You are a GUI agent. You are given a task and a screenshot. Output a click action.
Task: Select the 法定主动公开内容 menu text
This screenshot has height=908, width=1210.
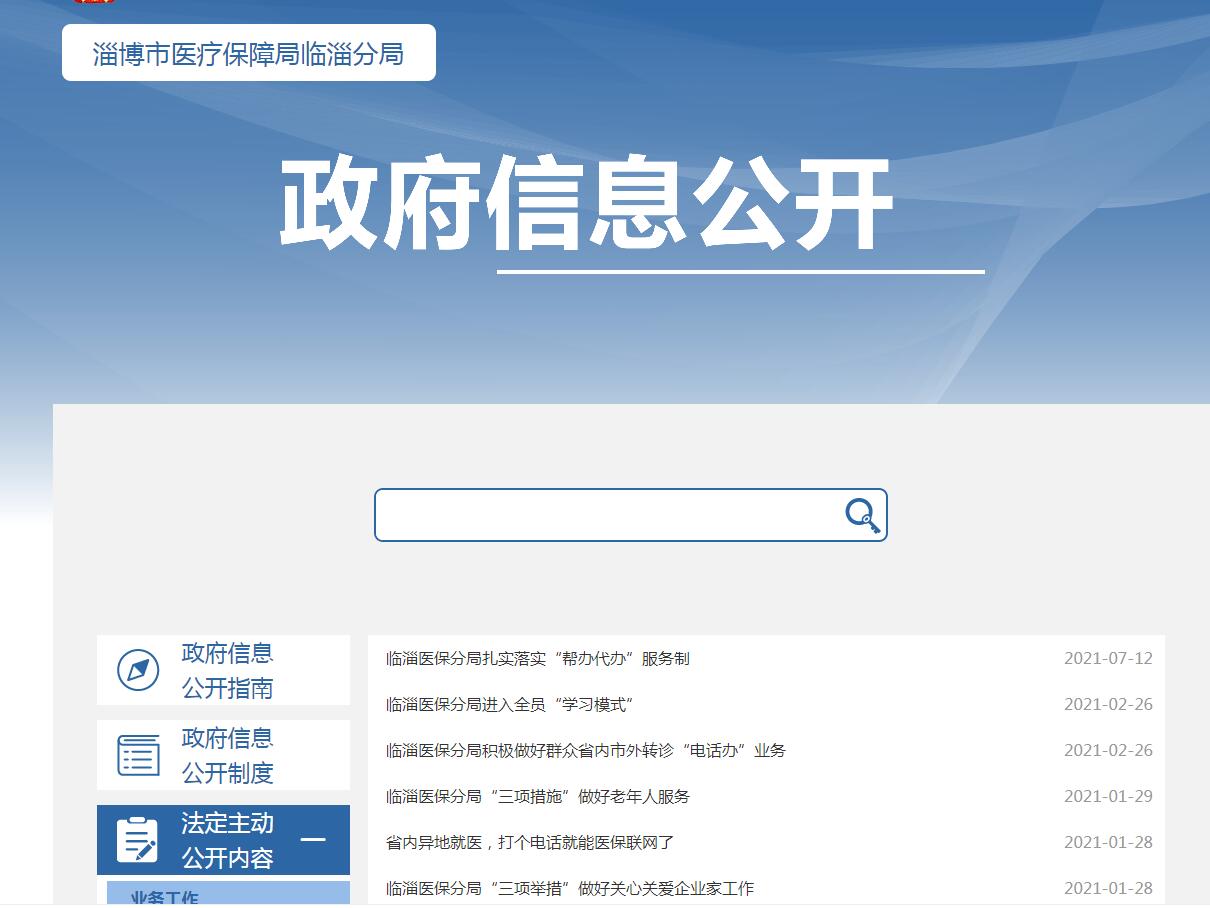(227, 840)
